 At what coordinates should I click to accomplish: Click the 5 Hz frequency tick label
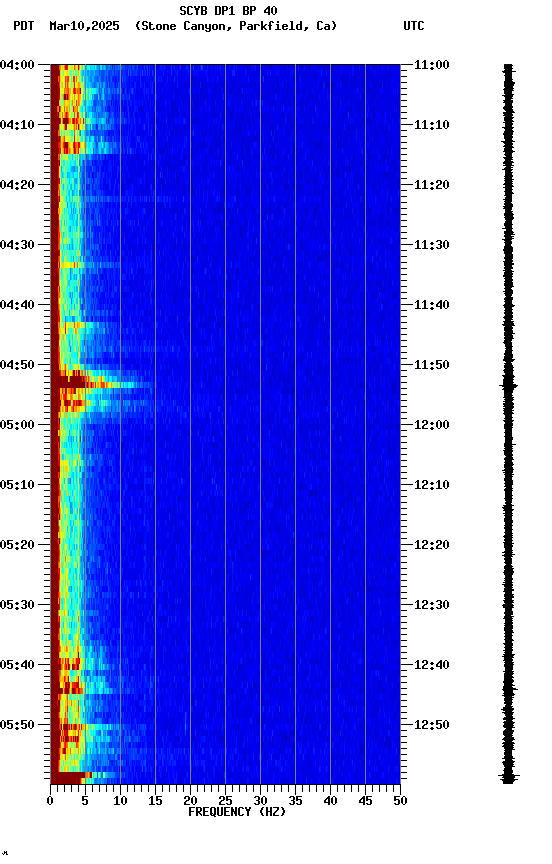click(85, 801)
